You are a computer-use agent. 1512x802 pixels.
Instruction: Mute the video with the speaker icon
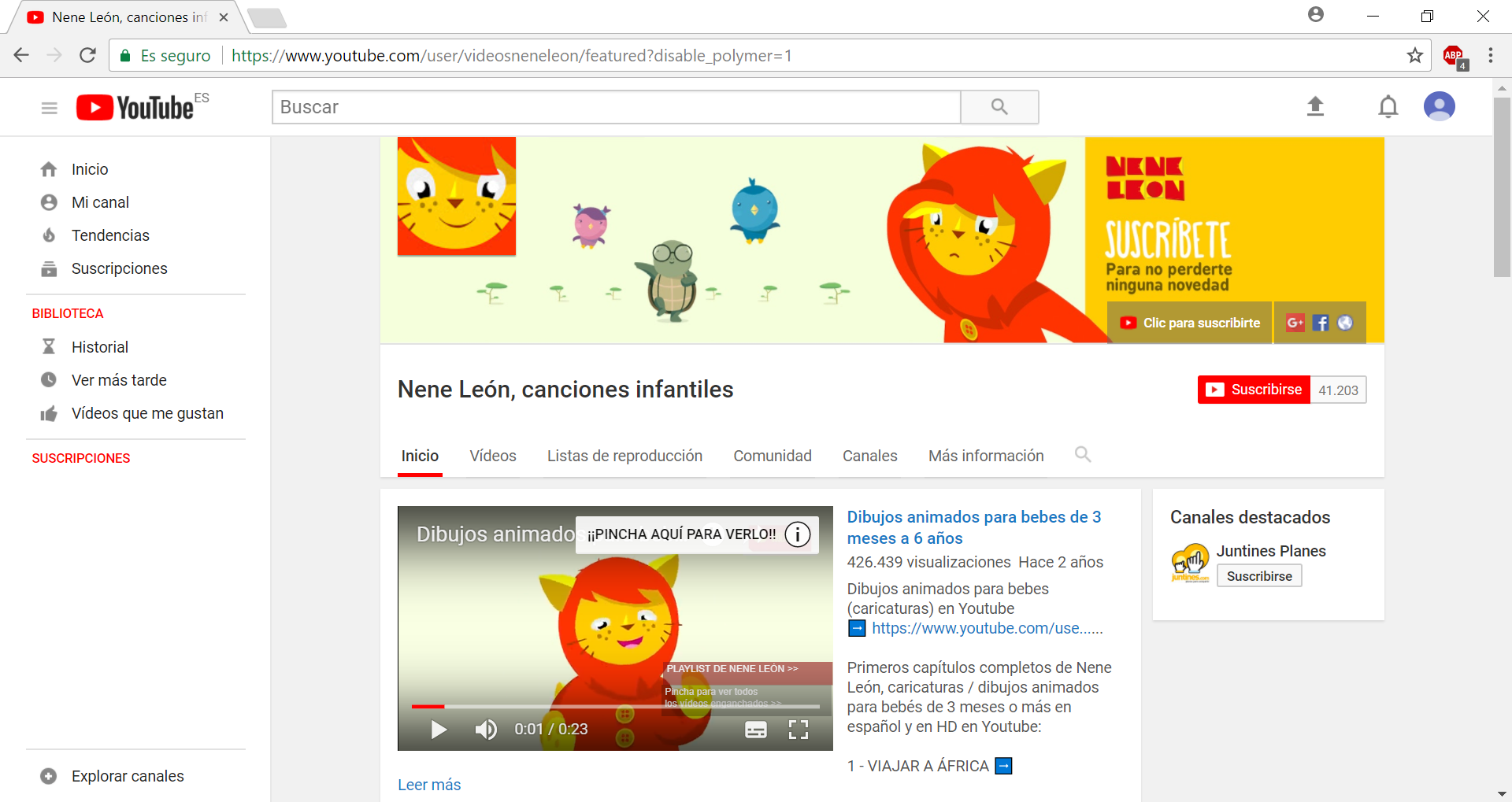point(486,730)
